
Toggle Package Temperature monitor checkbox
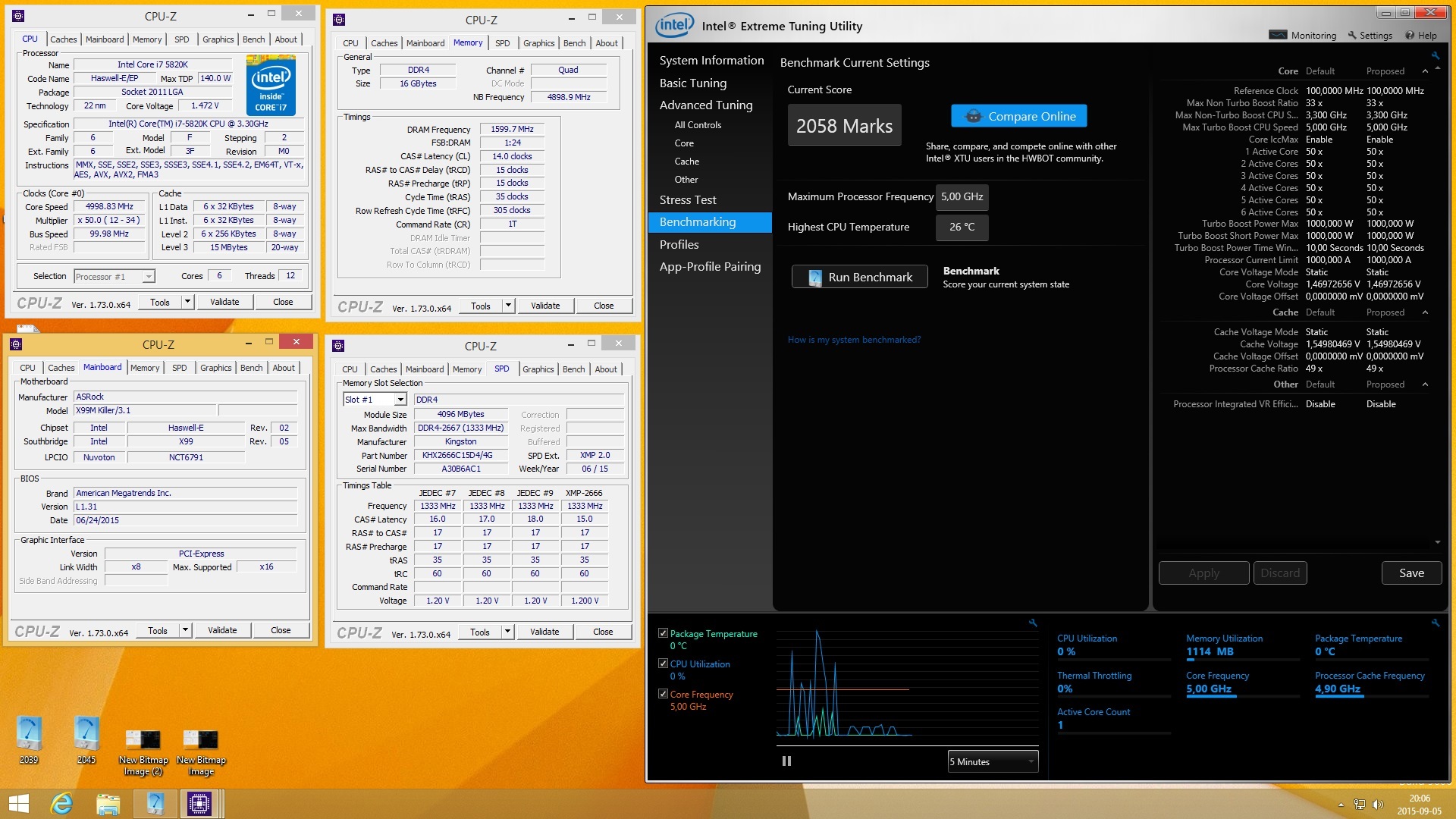coord(663,633)
